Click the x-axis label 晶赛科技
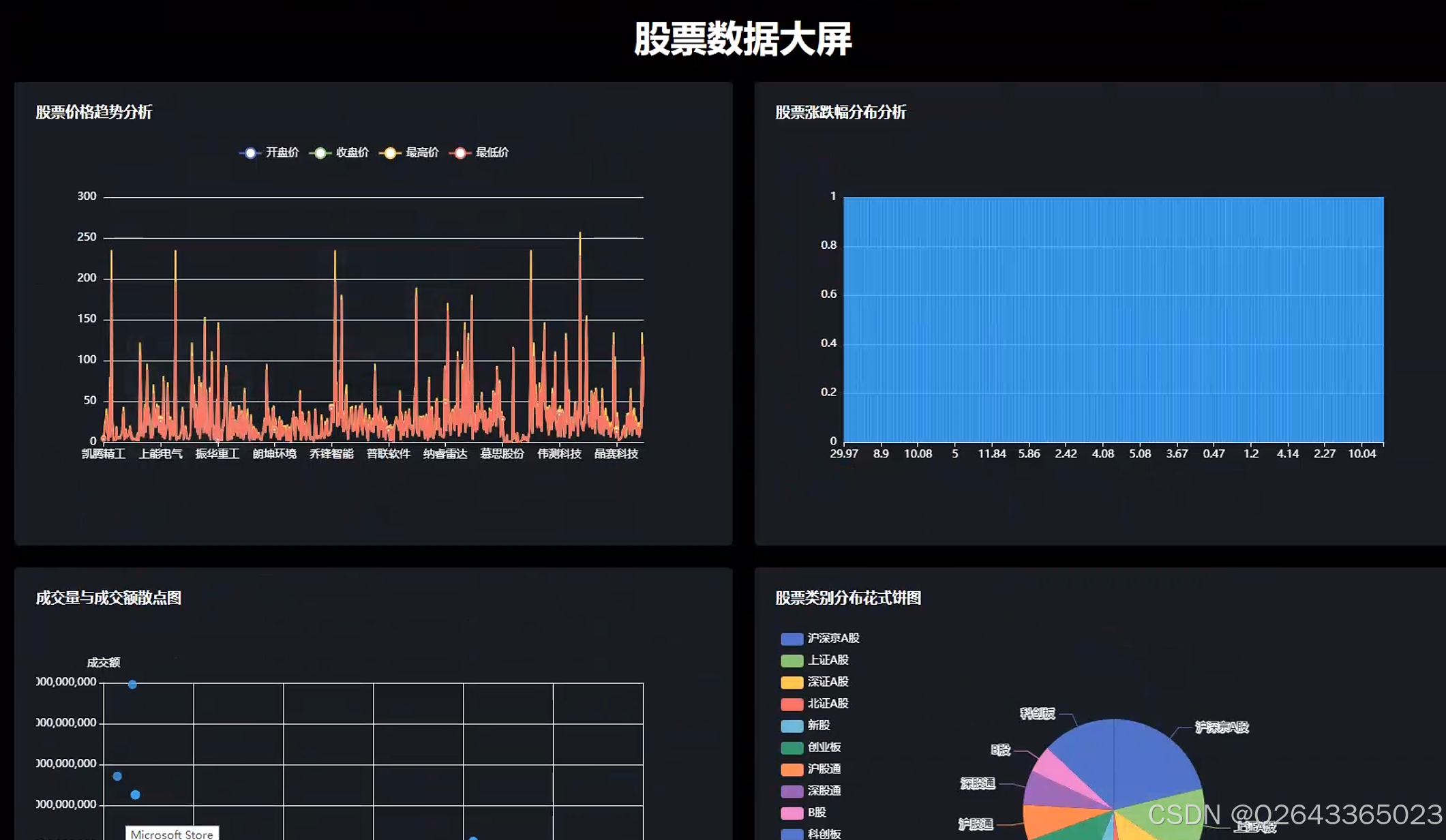This screenshot has height=840, width=1446. [x=616, y=454]
